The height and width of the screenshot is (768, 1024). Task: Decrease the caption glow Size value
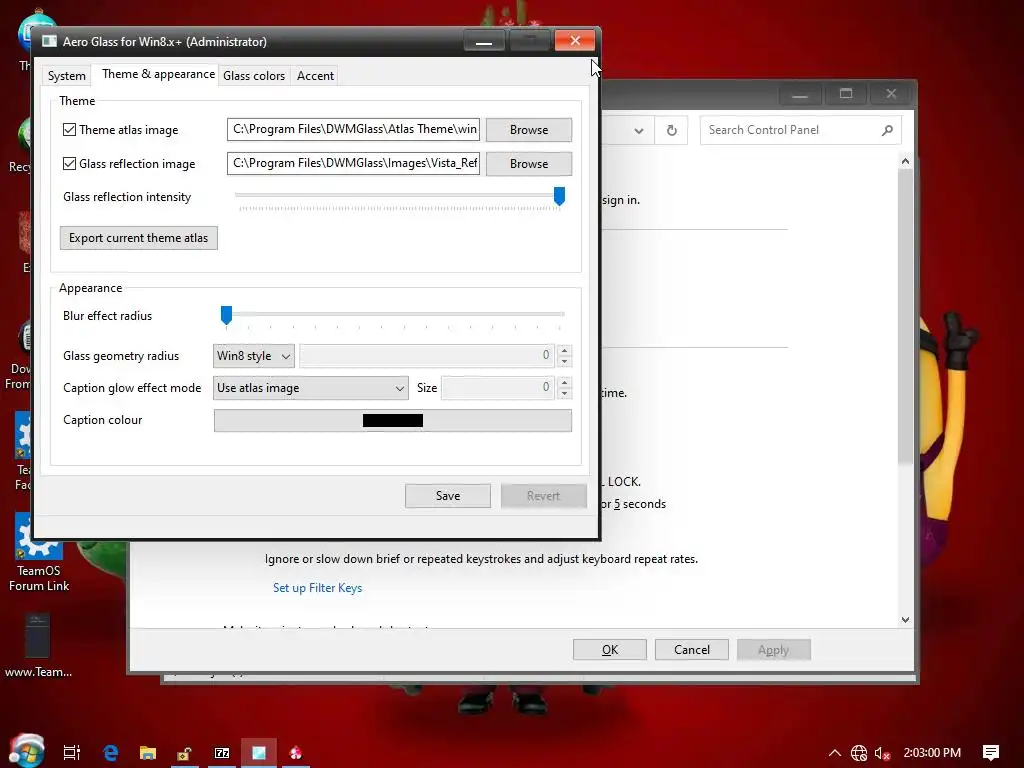coord(564,394)
